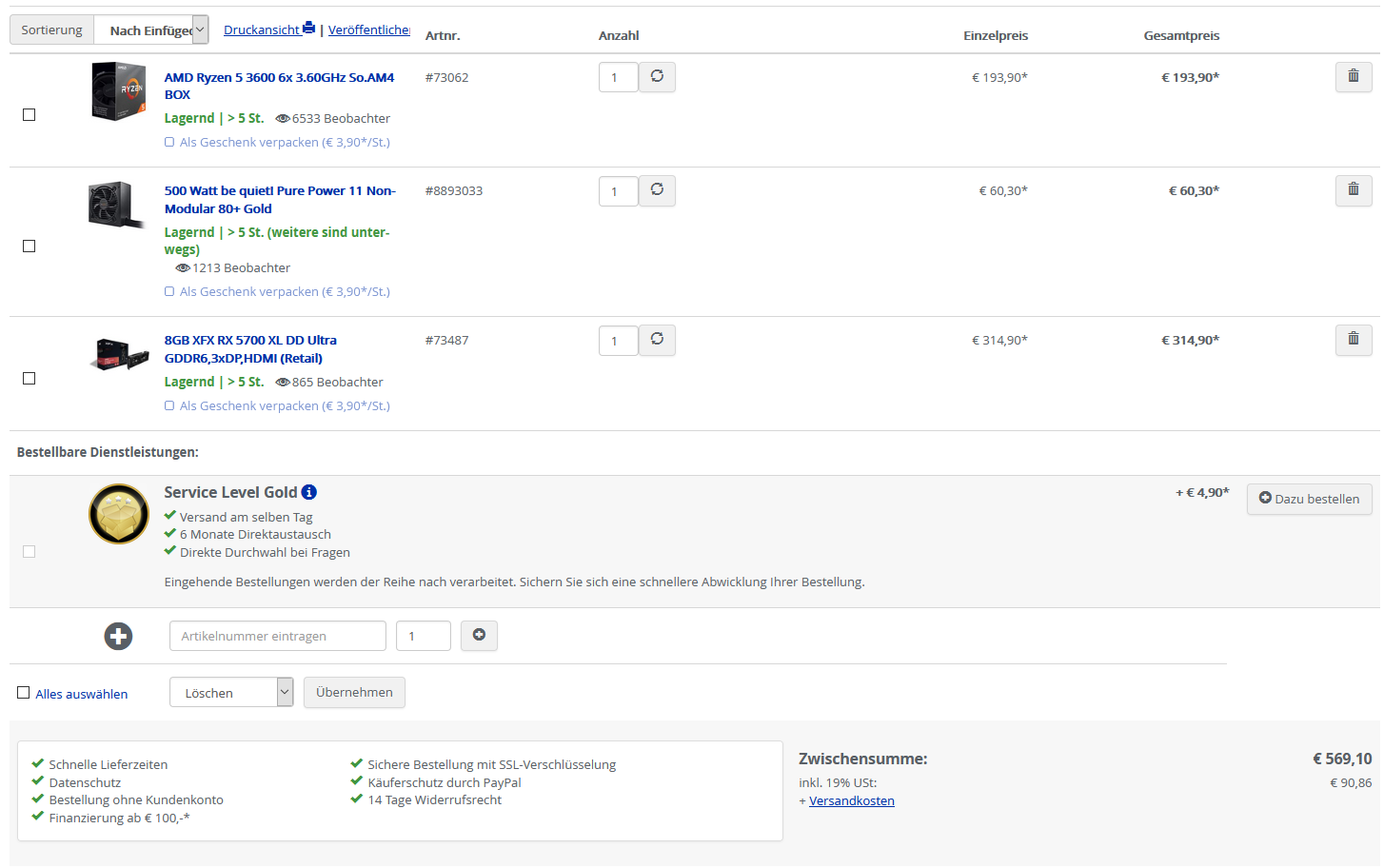
Task: Enable gift wrapping for AMD Ryzen 5 3600
Action: coord(169,142)
